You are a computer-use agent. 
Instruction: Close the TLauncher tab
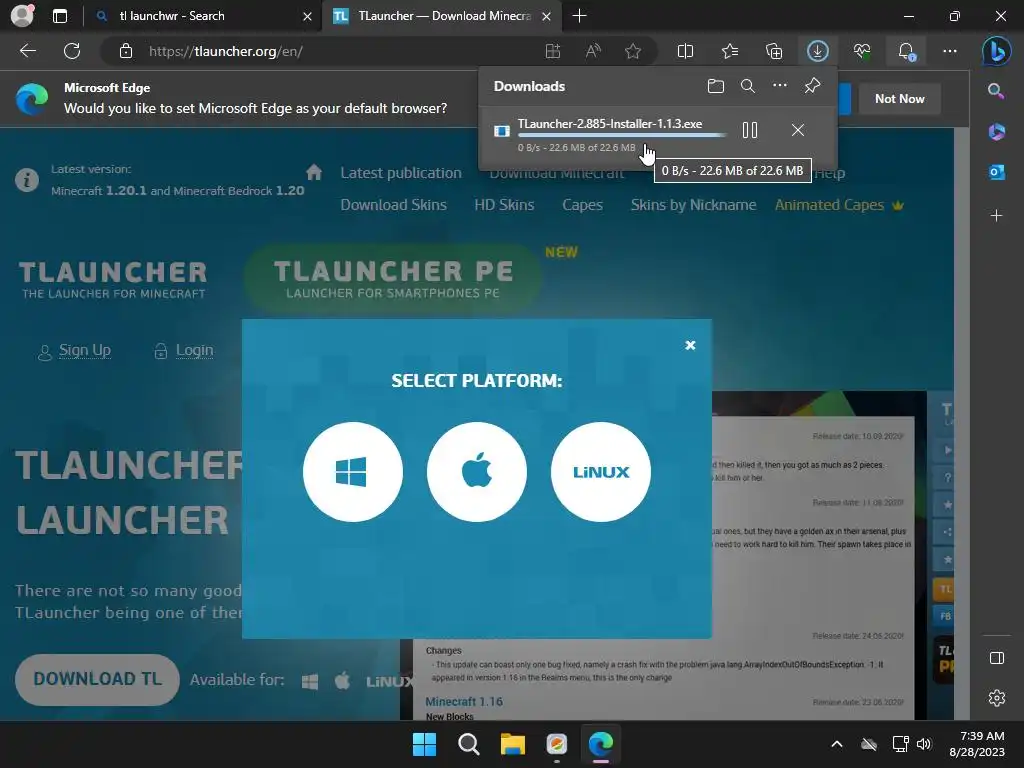547,16
